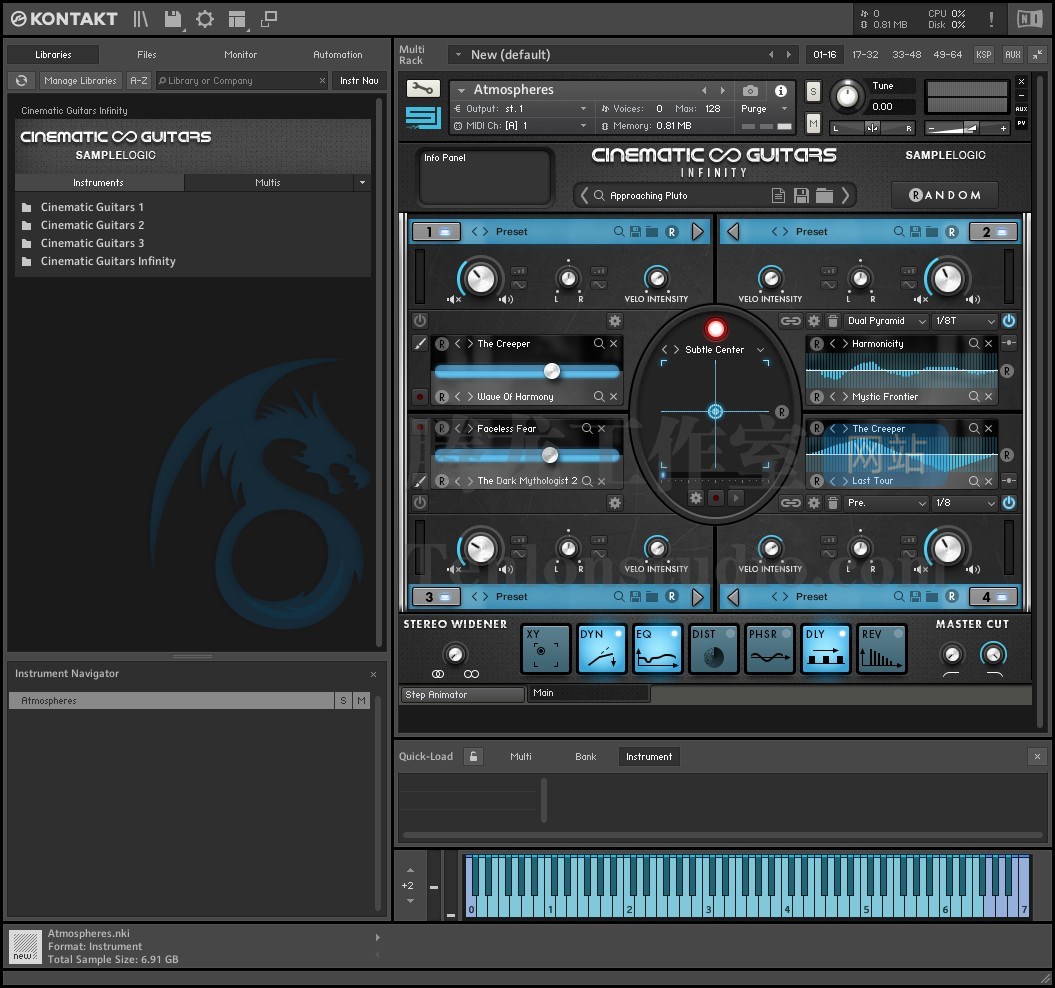The height and width of the screenshot is (988, 1055).
Task: Open Pre. pattern dropdown
Action: (x=886, y=503)
